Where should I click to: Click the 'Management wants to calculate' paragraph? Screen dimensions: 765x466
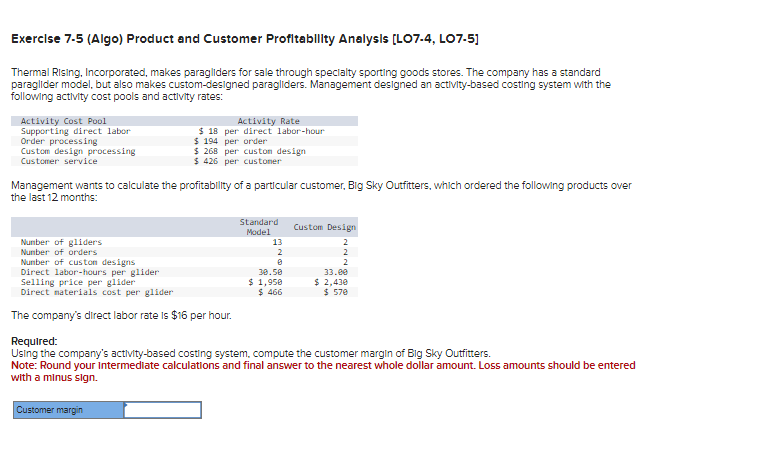click(x=321, y=191)
